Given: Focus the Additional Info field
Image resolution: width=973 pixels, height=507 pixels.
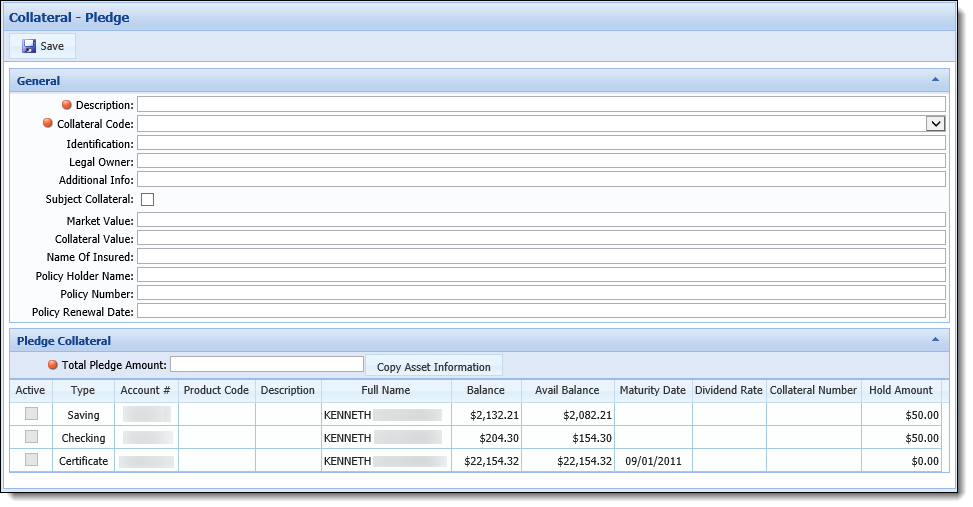Looking at the screenshot, I should (x=541, y=179).
